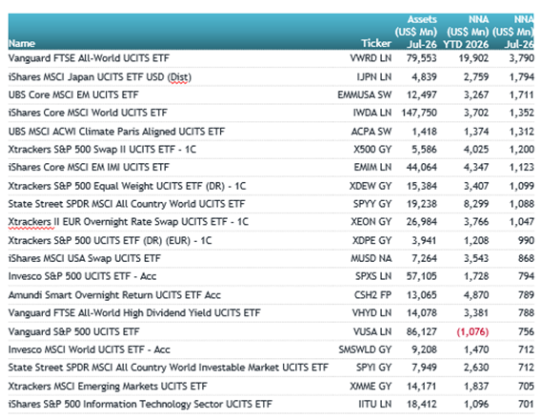The height and width of the screenshot is (416, 540).
Task: Click the MUSD NA ticker cell
Action: point(371,258)
